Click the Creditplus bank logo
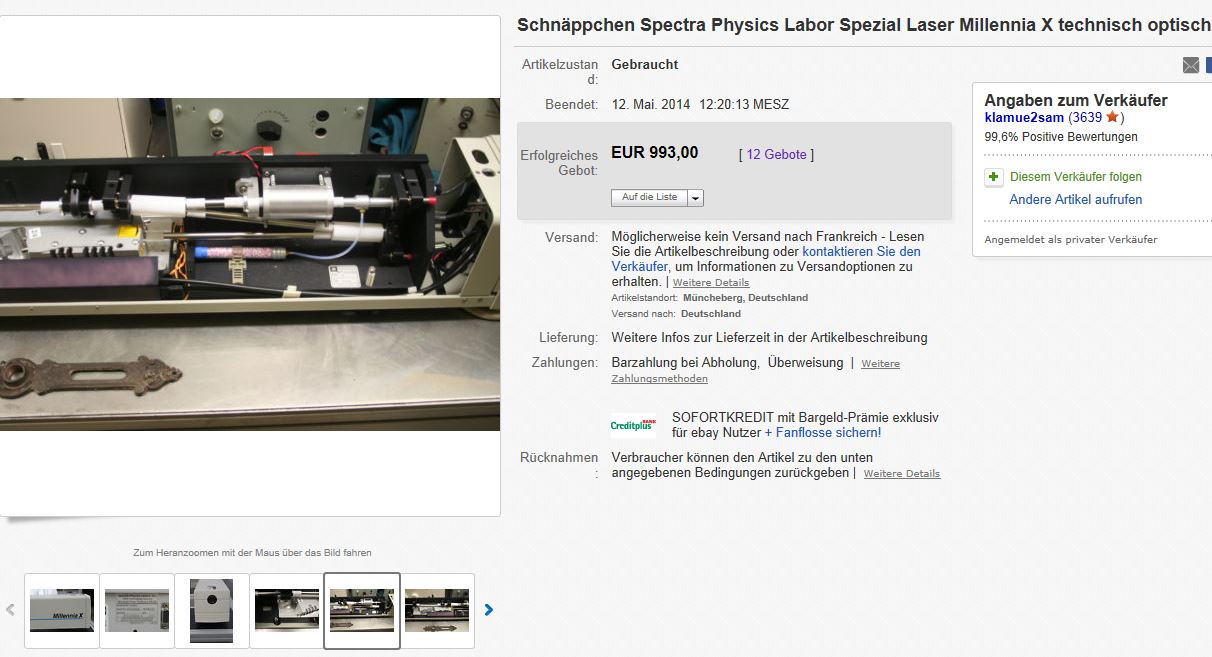 633,425
